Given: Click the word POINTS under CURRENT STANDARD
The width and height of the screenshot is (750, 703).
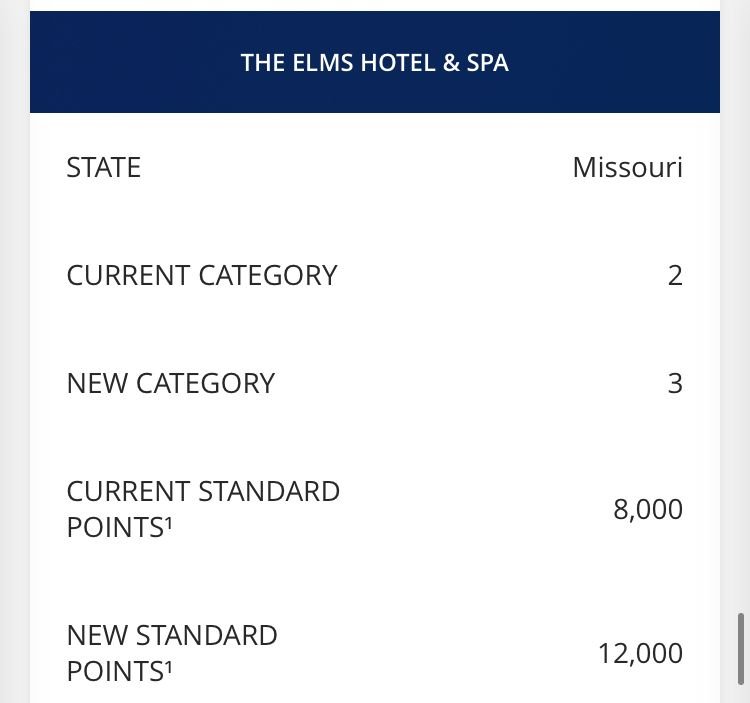Looking at the screenshot, I should tap(113, 527).
